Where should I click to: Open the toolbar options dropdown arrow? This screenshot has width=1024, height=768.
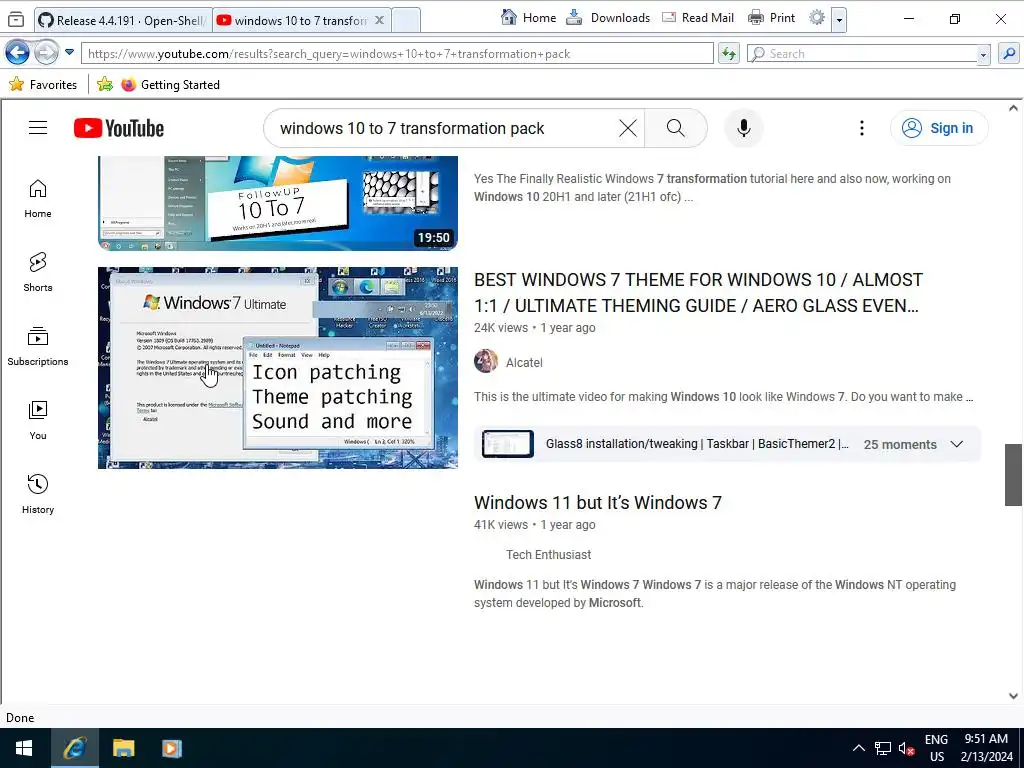click(x=839, y=19)
